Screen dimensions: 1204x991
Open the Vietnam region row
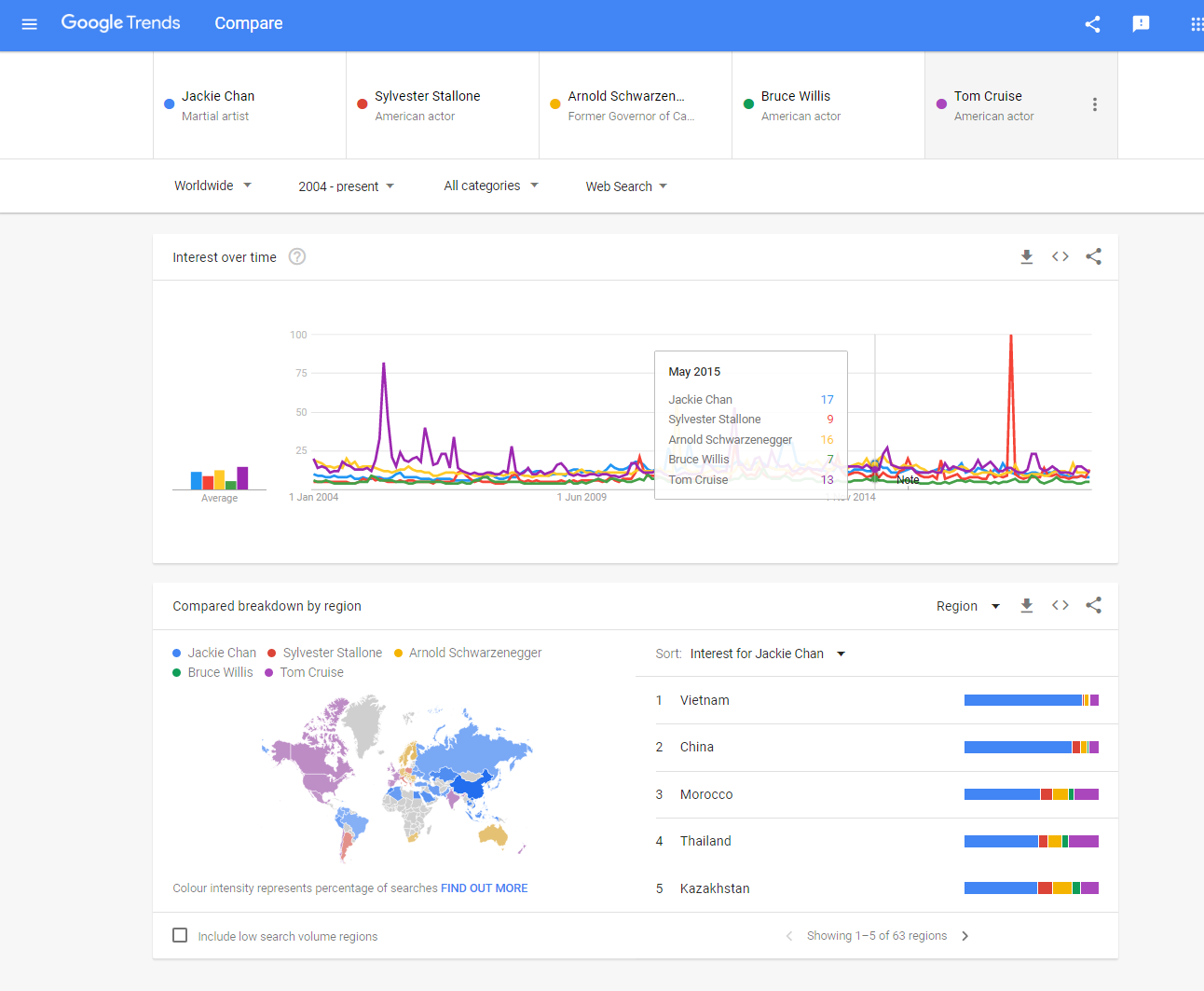point(877,700)
